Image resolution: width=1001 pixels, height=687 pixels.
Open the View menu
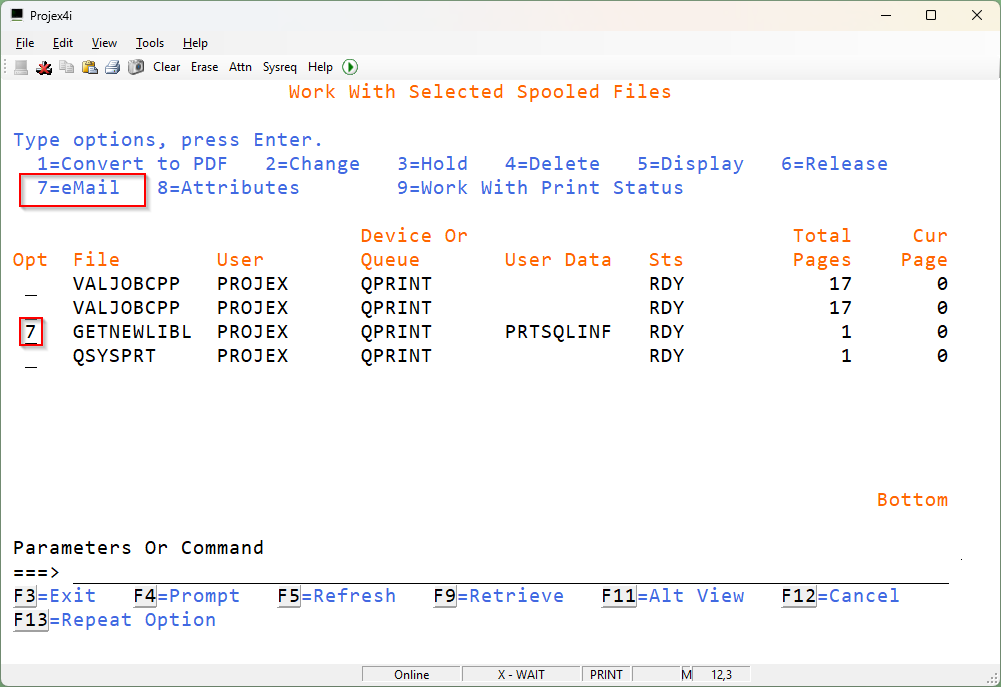pyautogui.click(x=104, y=43)
